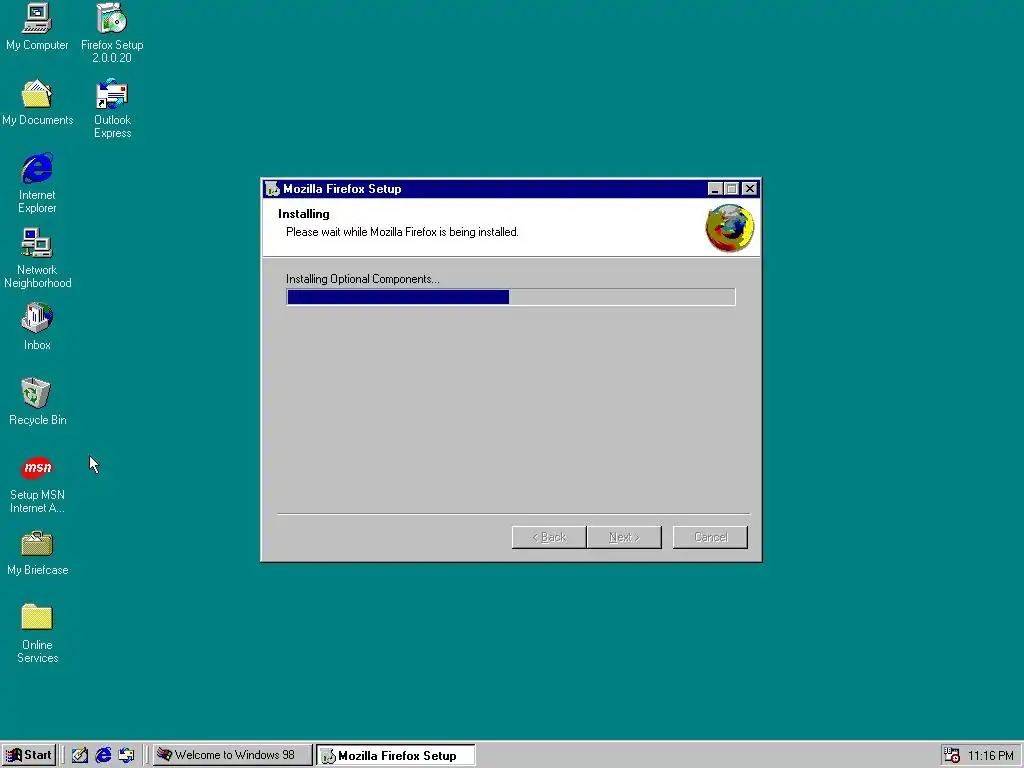Click the system clock showing 11:16 PM
The height and width of the screenshot is (768, 1024).
point(991,756)
